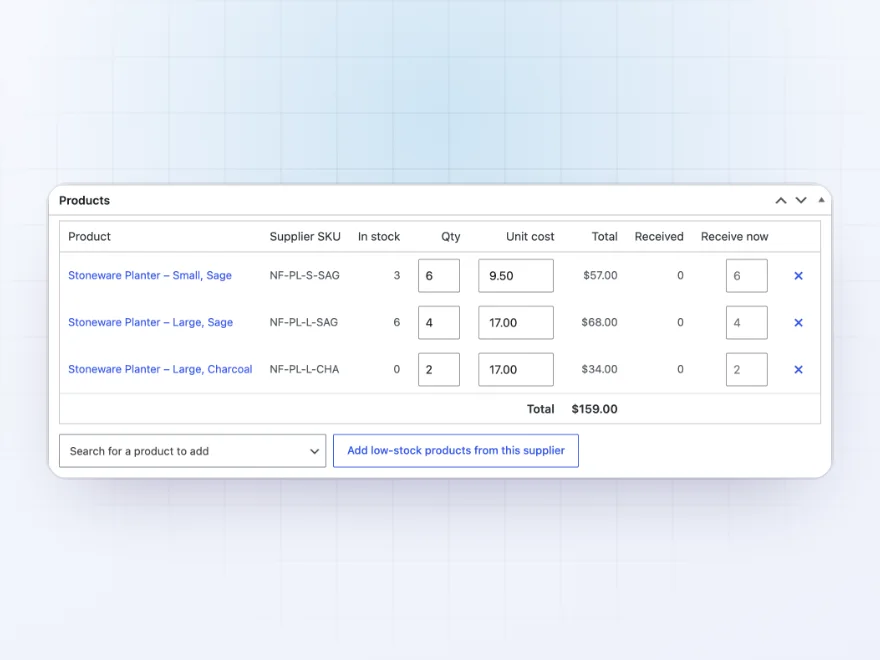Viewport: 880px width, 660px height.
Task: Remove the Stoneware Planter Large, Sage row
Action: tap(798, 323)
